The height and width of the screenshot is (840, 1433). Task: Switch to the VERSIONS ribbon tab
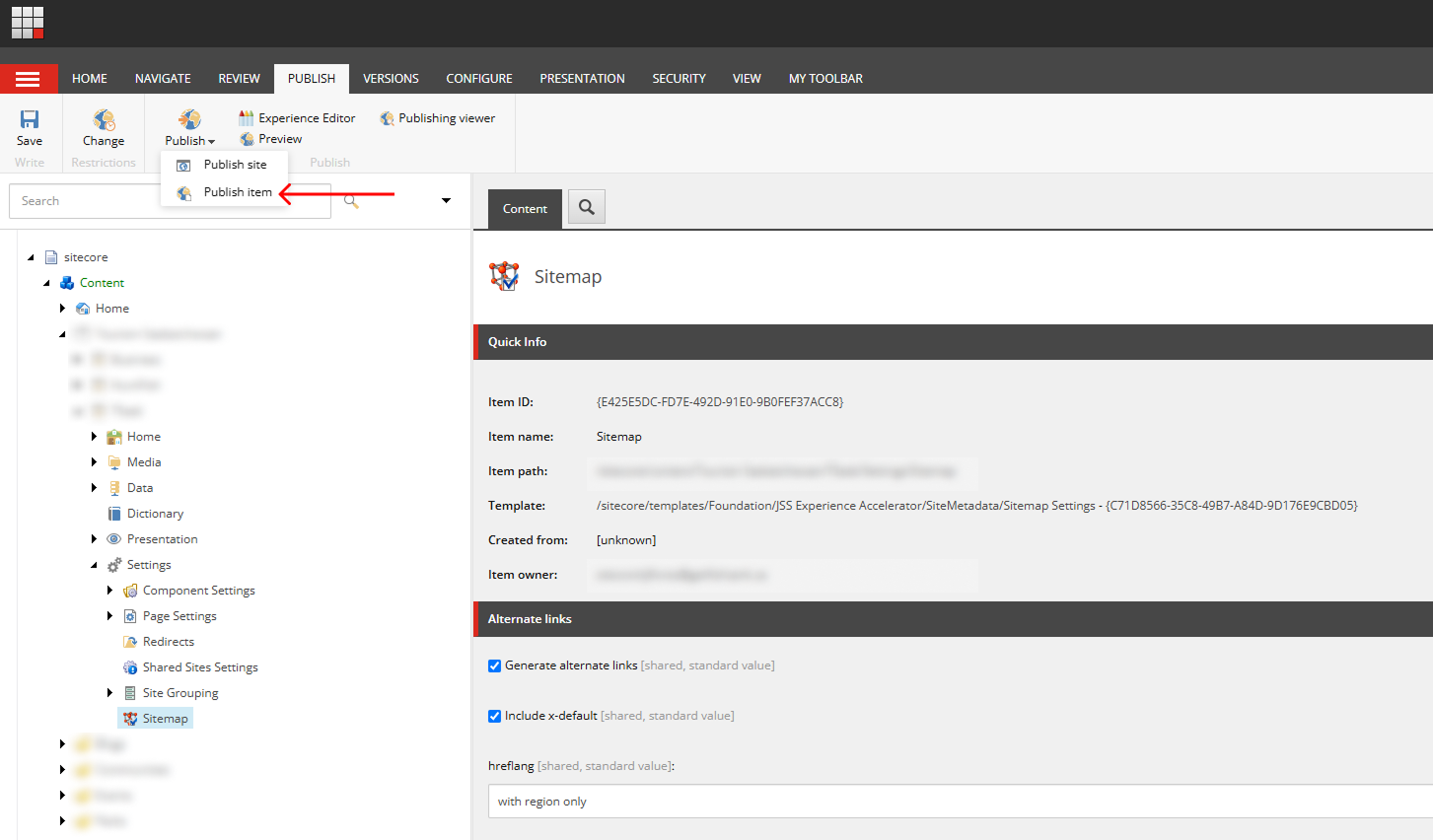[391, 79]
